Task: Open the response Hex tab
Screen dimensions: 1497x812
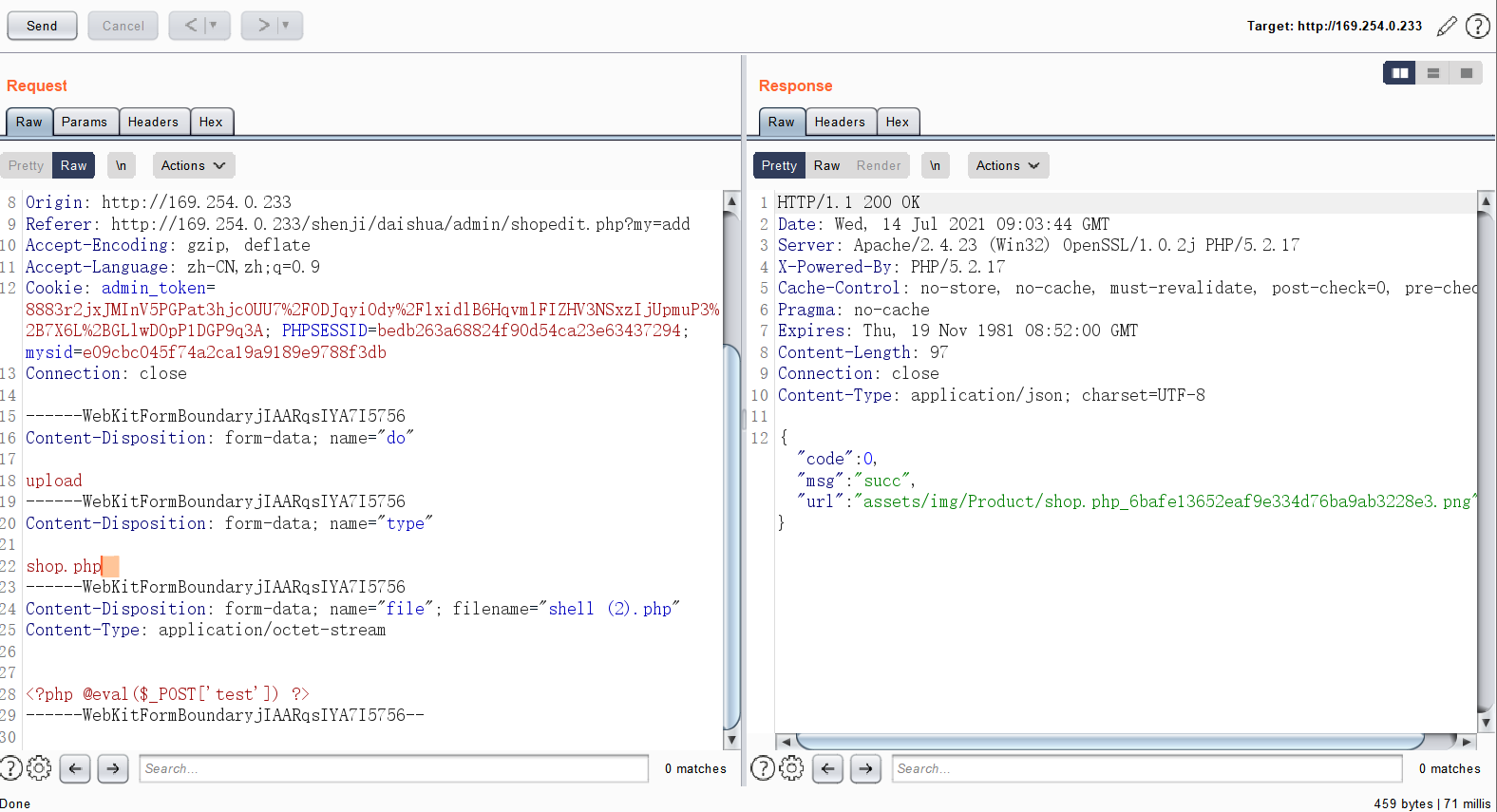Action: coord(898,122)
